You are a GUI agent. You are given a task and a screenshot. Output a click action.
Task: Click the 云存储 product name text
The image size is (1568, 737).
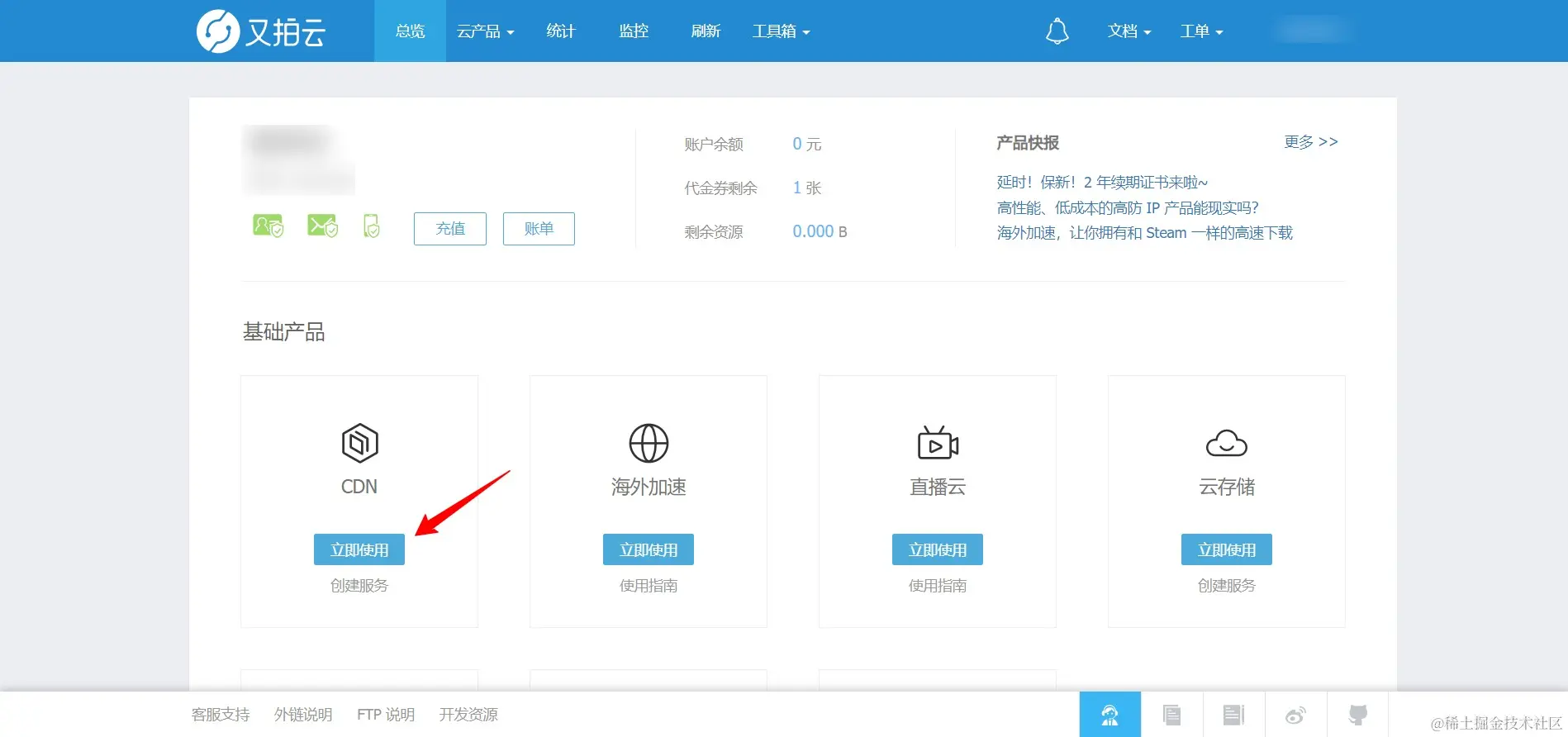pos(1227,487)
